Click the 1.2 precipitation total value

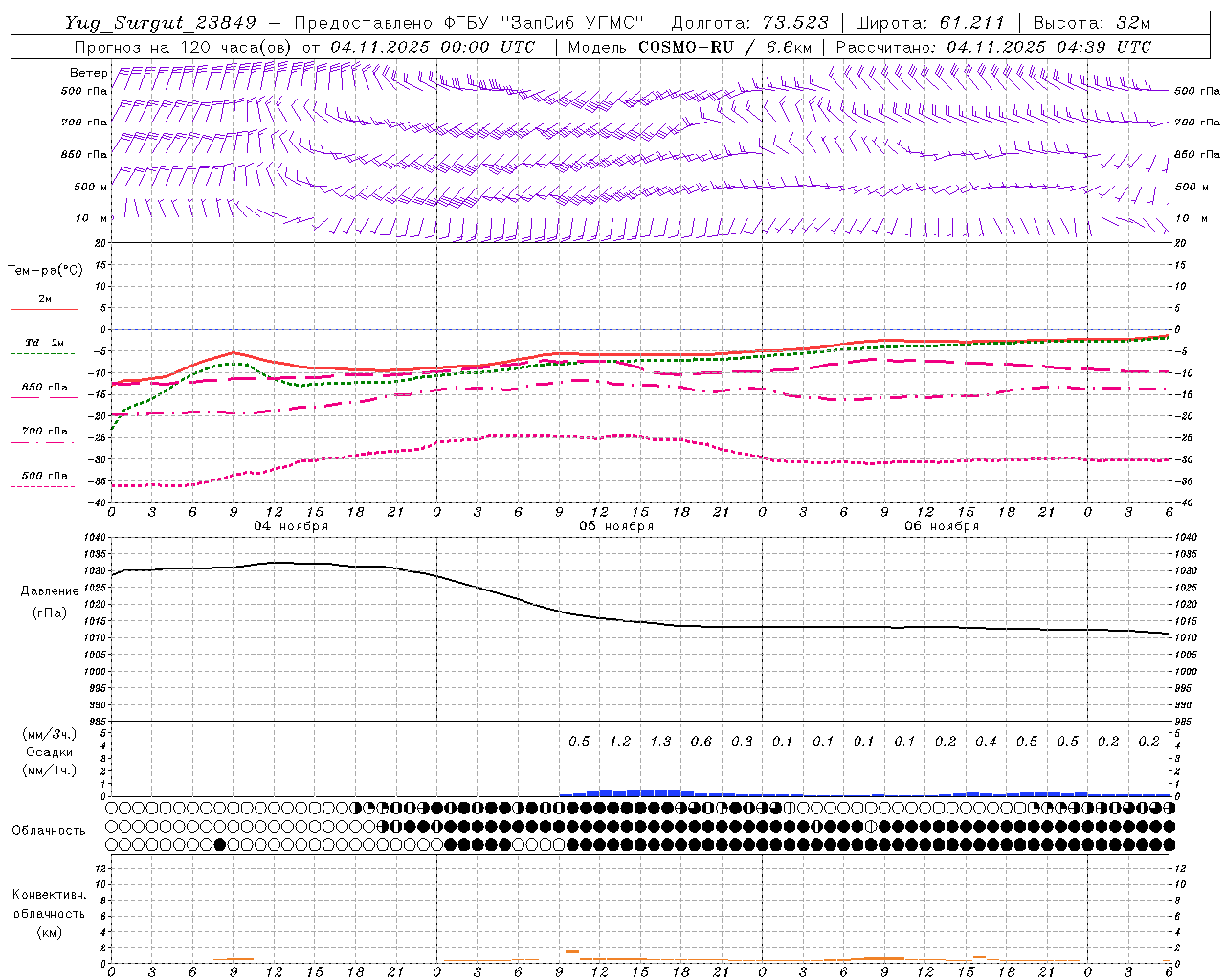(620, 741)
